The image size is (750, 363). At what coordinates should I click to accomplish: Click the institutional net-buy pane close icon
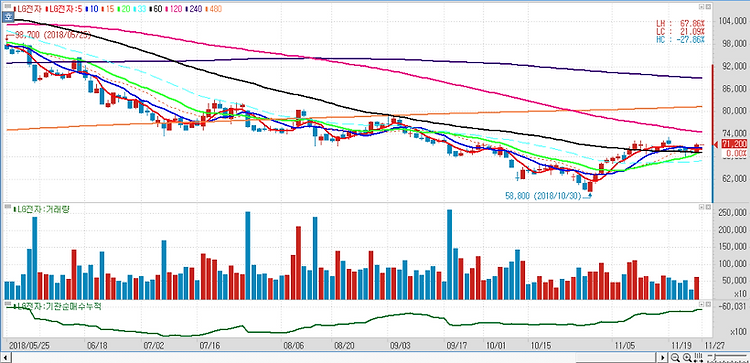(707, 304)
